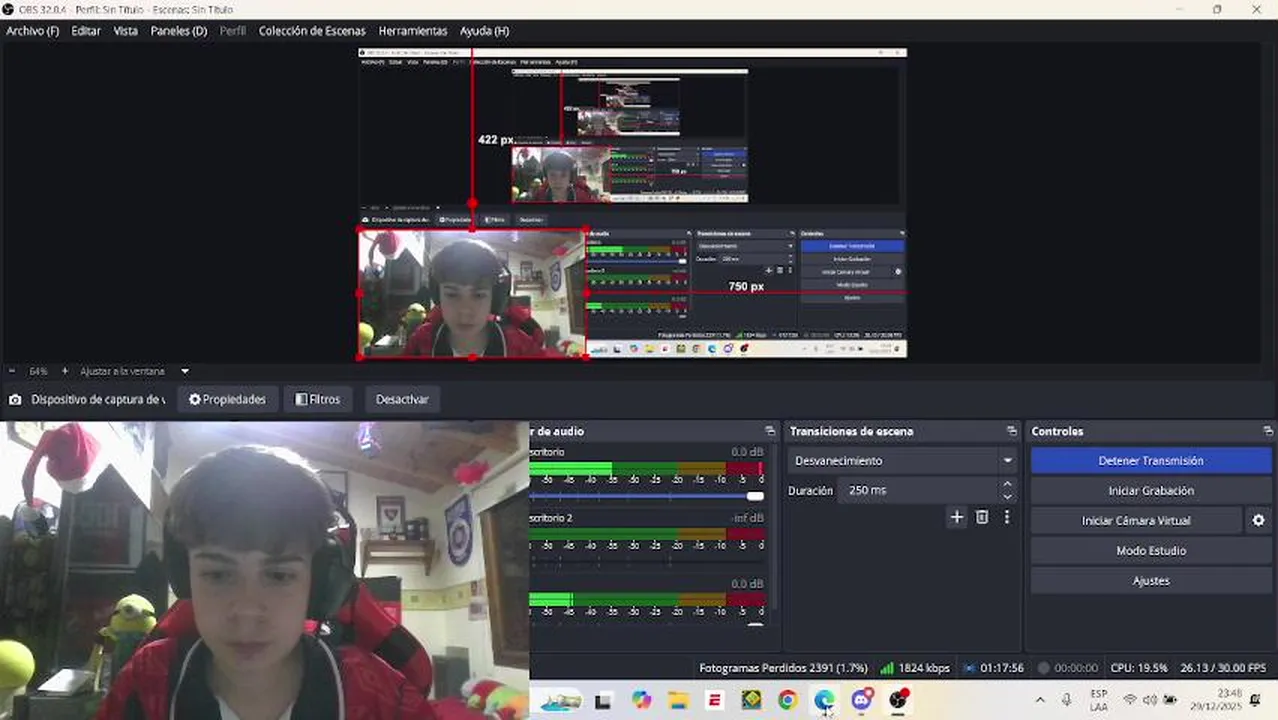Open source Propiedades
Screen dimensions: 1278x720
tap(227, 399)
